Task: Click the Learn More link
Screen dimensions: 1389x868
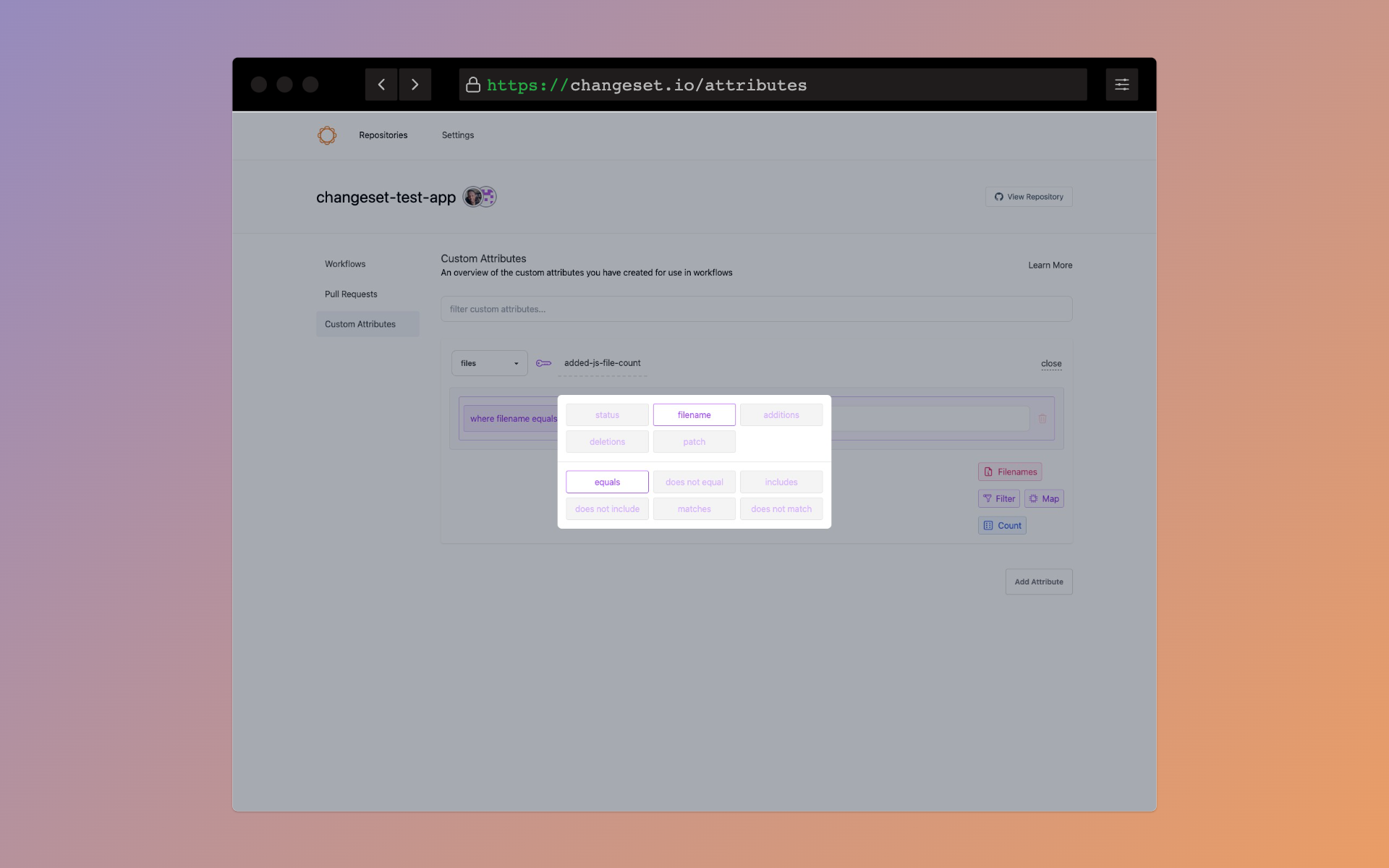Action: [x=1050, y=265]
